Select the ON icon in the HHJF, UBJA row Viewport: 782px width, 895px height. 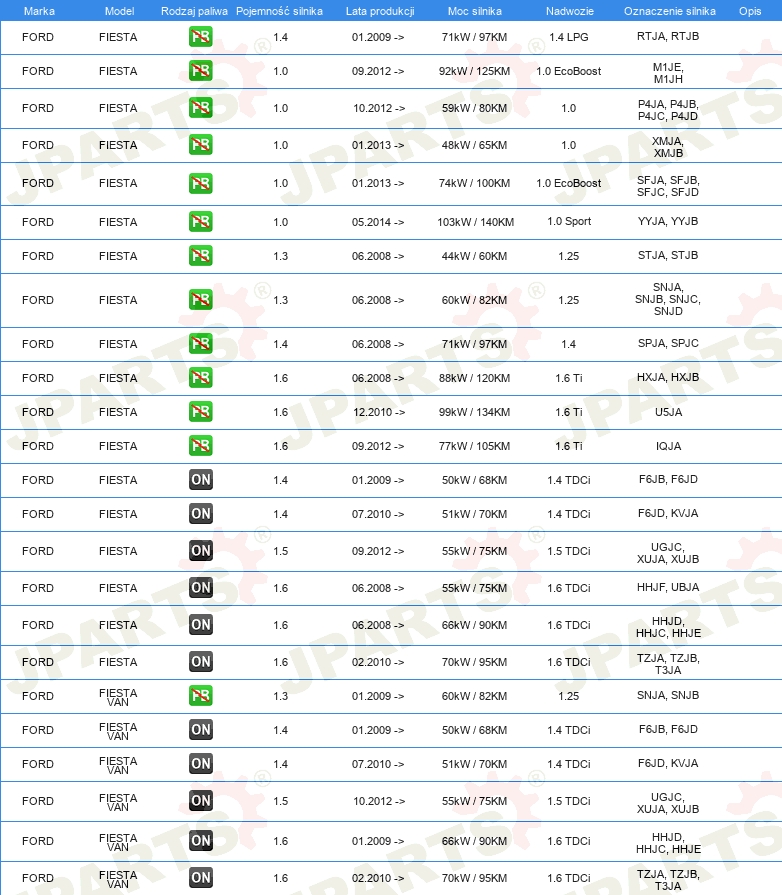point(200,588)
